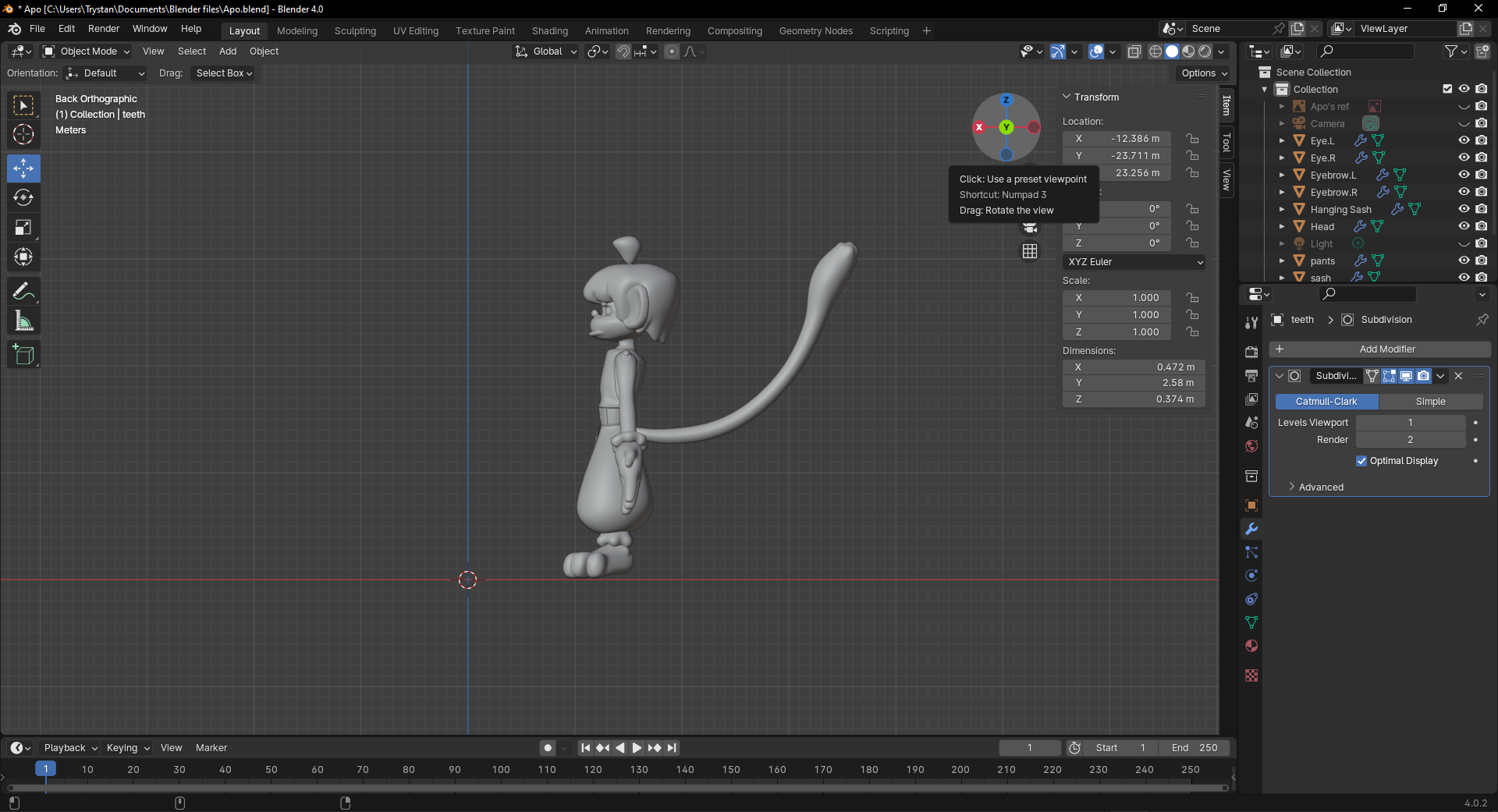The image size is (1498, 812).
Task: Open the XYZ Euler rotation mode dropdown
Action: point(1134,262)
